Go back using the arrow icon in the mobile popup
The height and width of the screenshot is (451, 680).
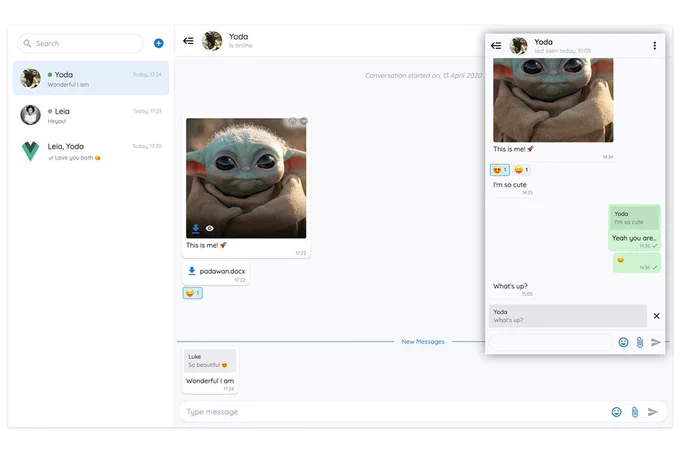click(496, 46)
